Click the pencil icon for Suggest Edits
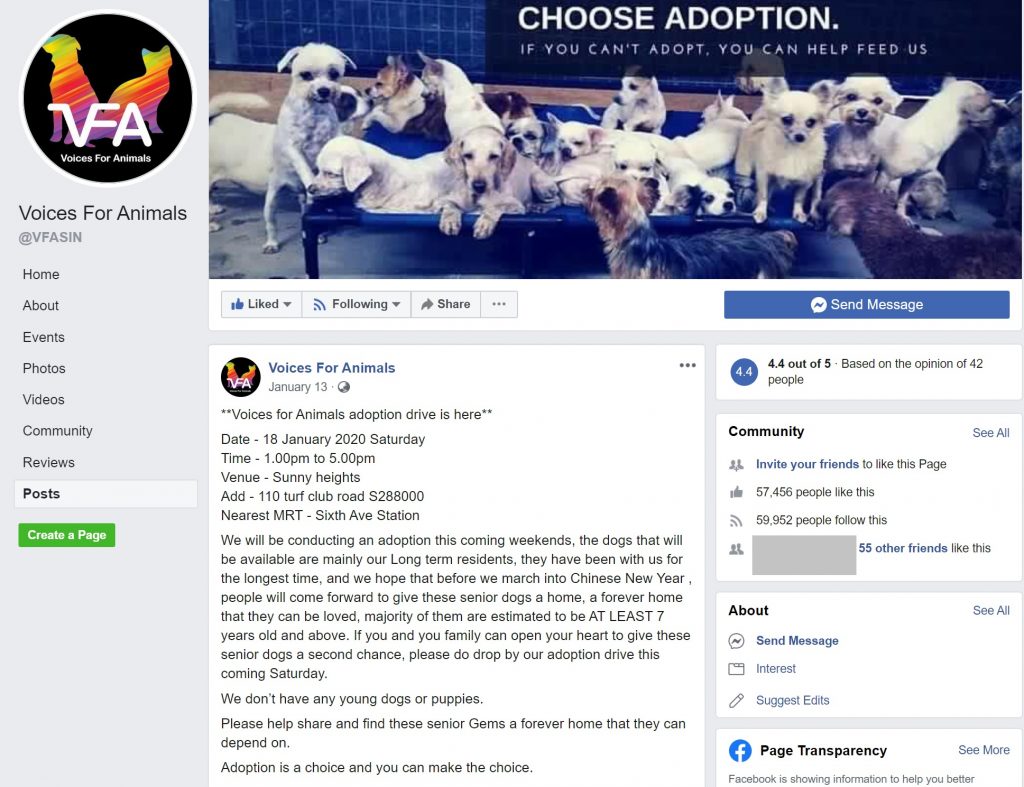 click(736, 701)
